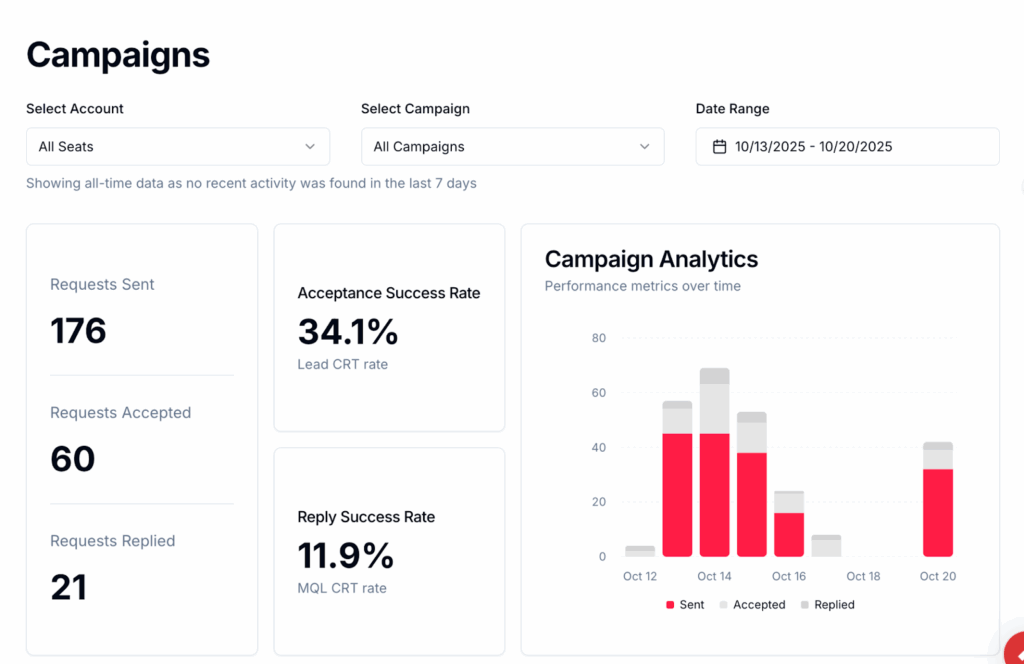
Task: Click the tallest Oct 14 chart bar
Action: [x=714, y=460]
